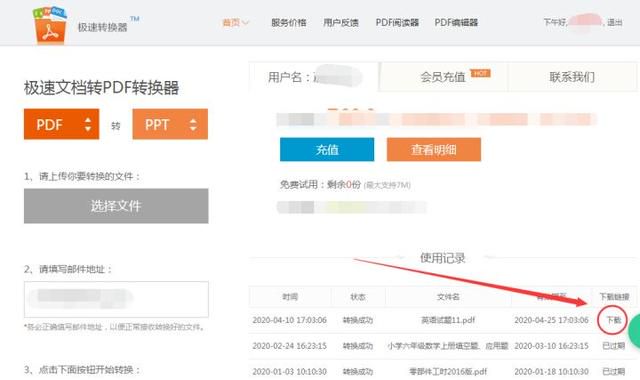Click the HOT badge on 会员充值
This screenshot has height=380, width=640.
click(480, 73)
